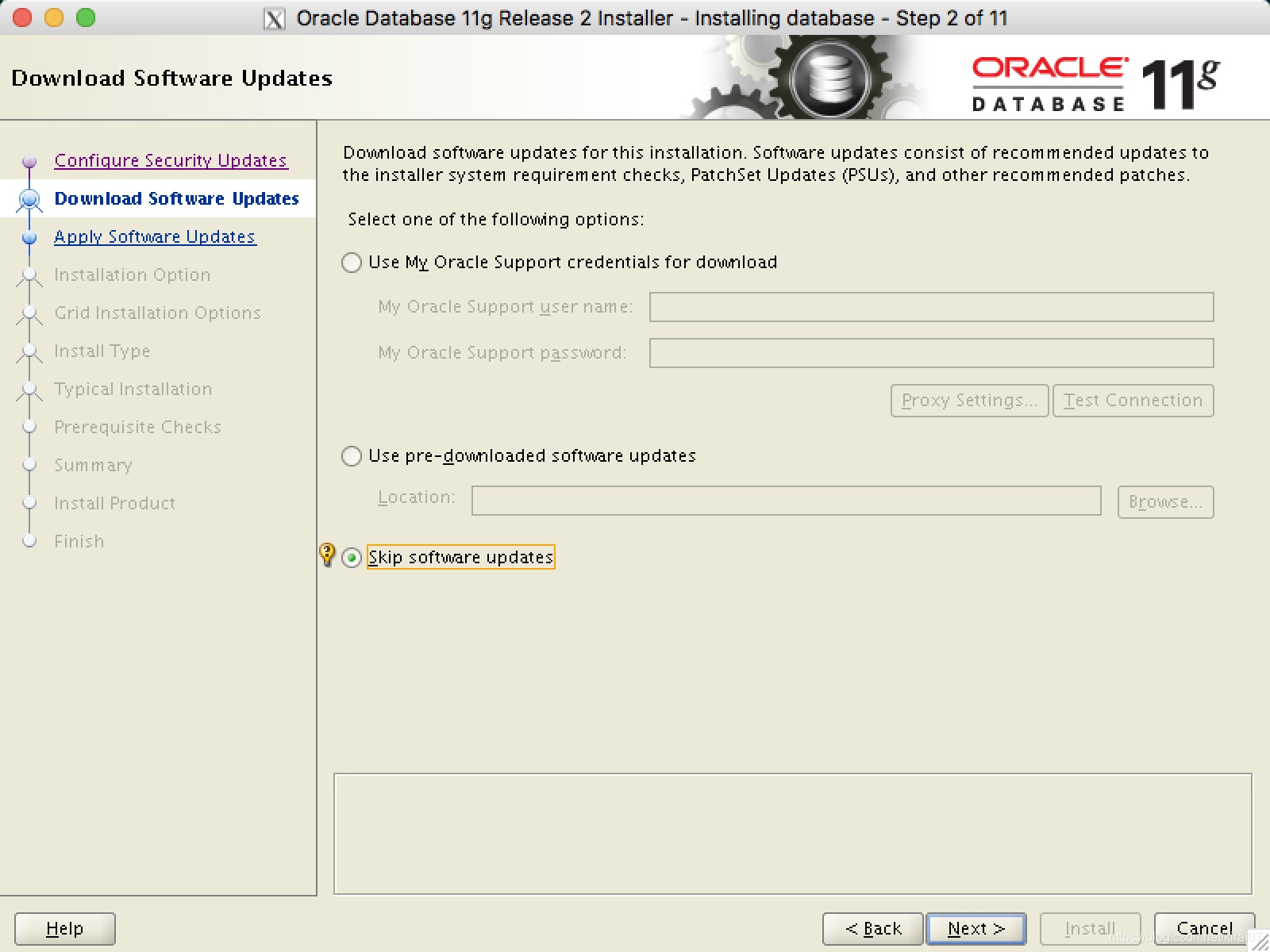Click the Location path field
Screen dimensions: 1270x952
(786, 501)
